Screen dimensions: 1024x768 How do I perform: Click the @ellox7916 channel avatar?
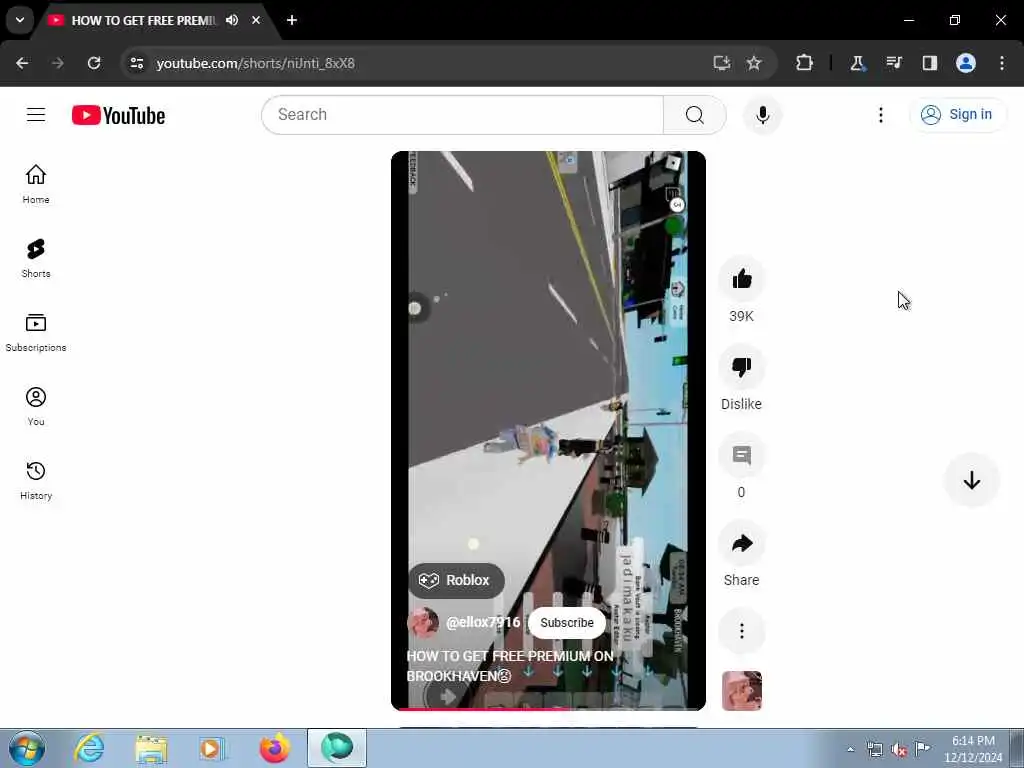423,622
